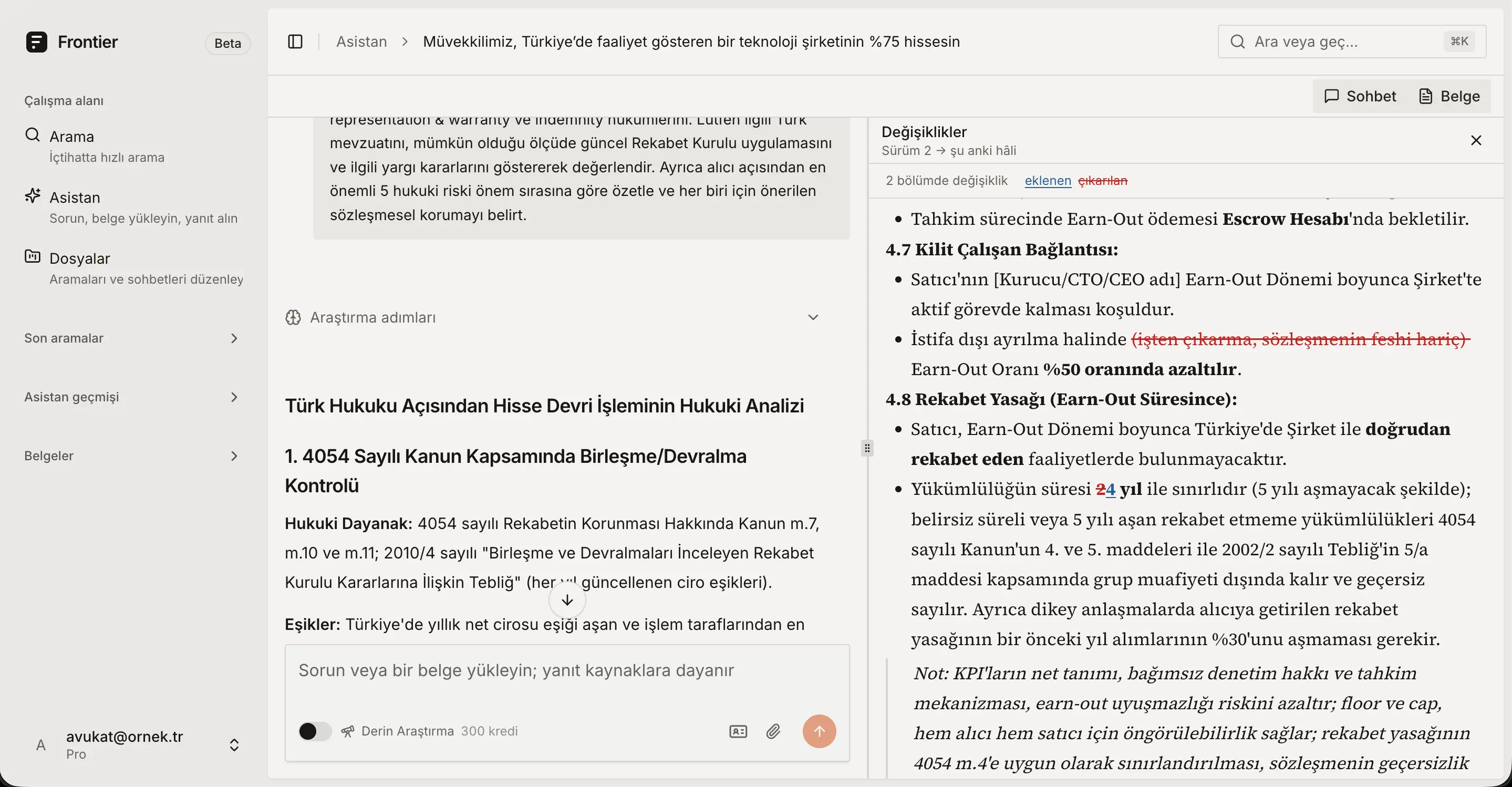Toggle the sidebar panel icon
Viewport: 1512px width, 787px height.
tap(295, 42)
